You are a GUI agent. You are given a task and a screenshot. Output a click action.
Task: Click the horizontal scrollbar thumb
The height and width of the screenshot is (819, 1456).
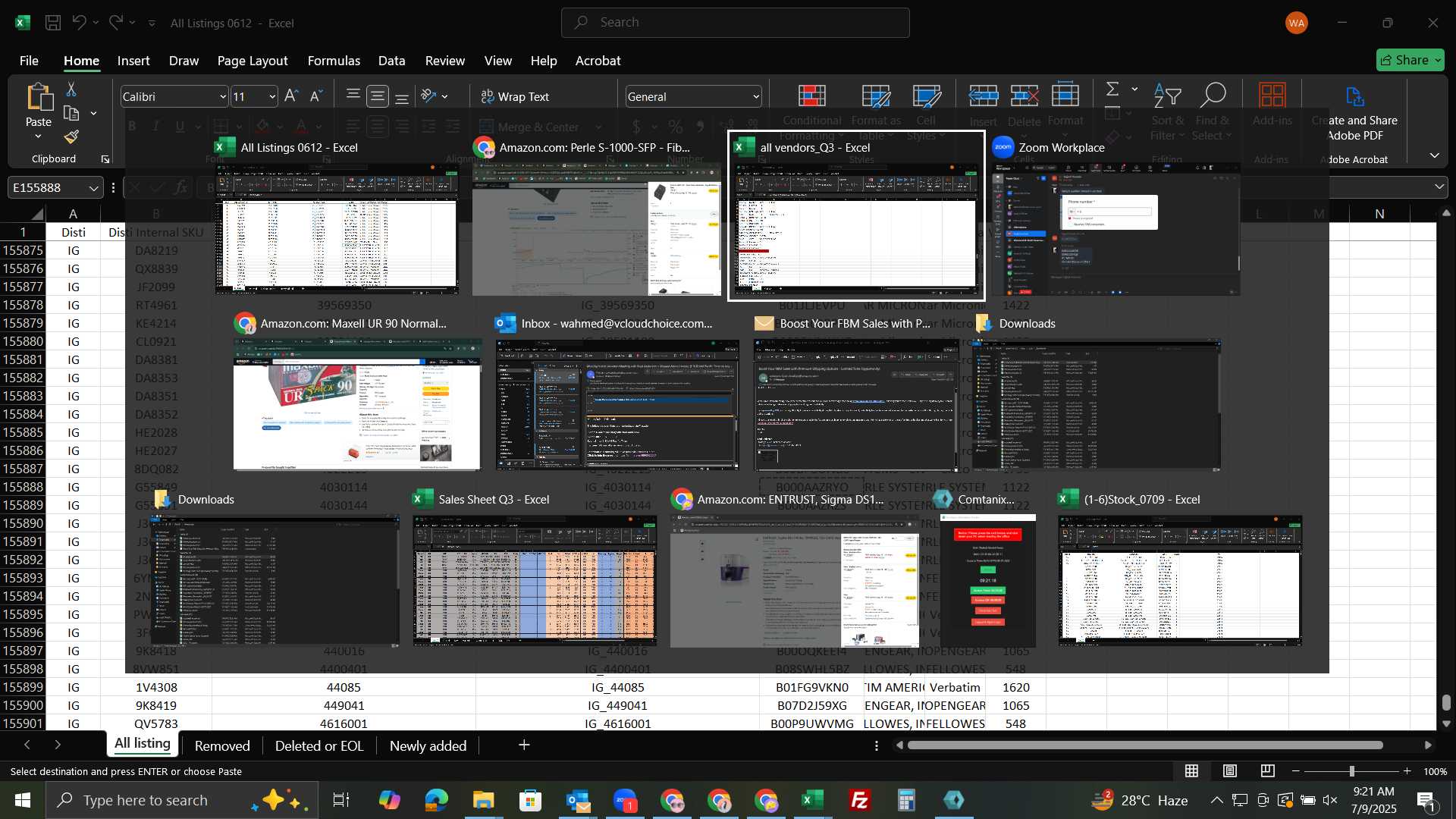[1145, 745]
